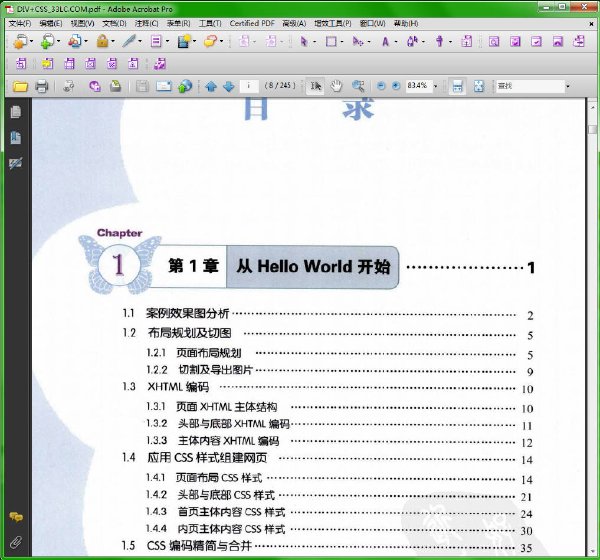
Task: Toggle the Comments panel button
Action: (x=16, y=517)
